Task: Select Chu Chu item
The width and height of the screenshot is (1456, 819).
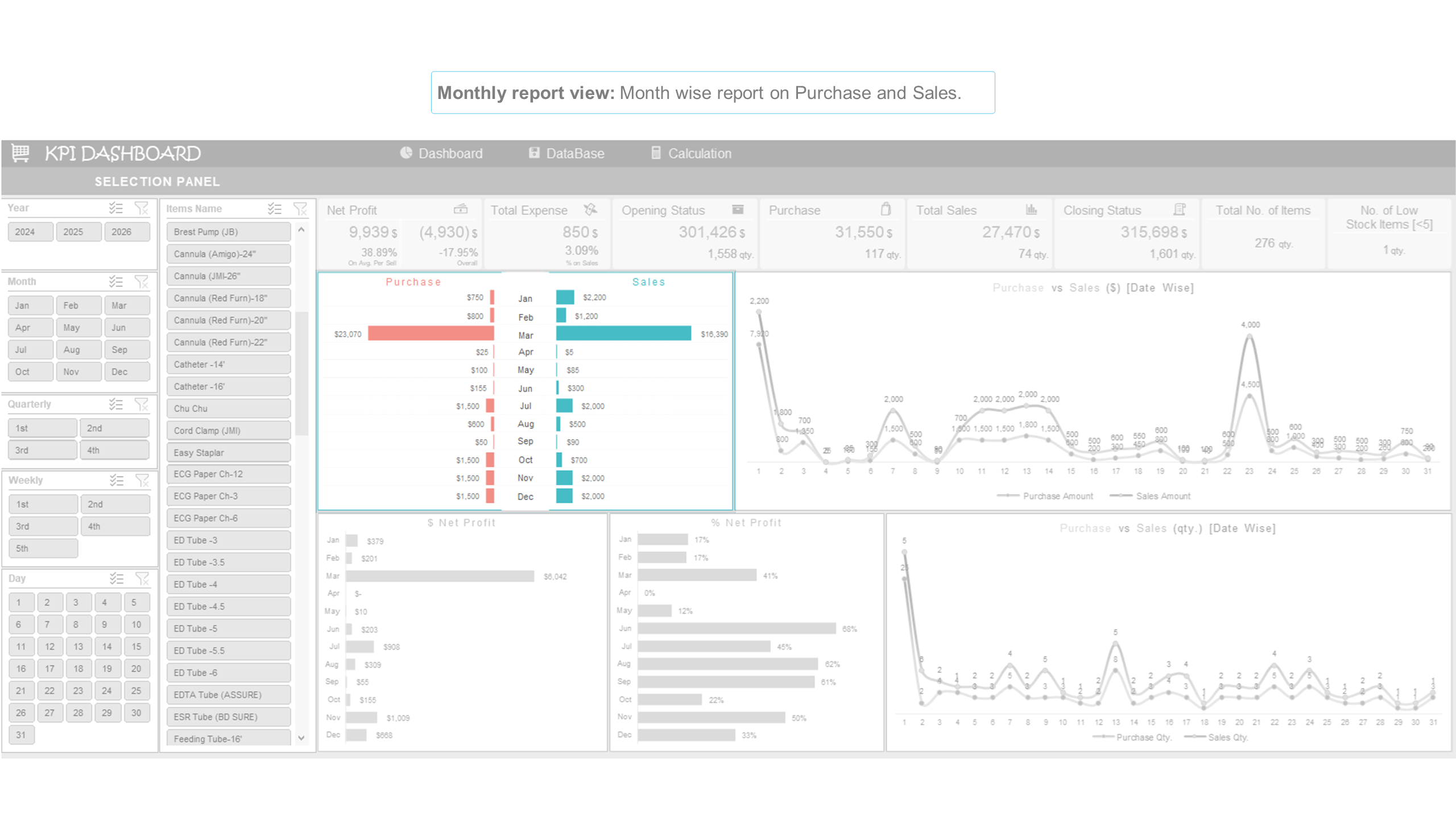Action: 229,409
